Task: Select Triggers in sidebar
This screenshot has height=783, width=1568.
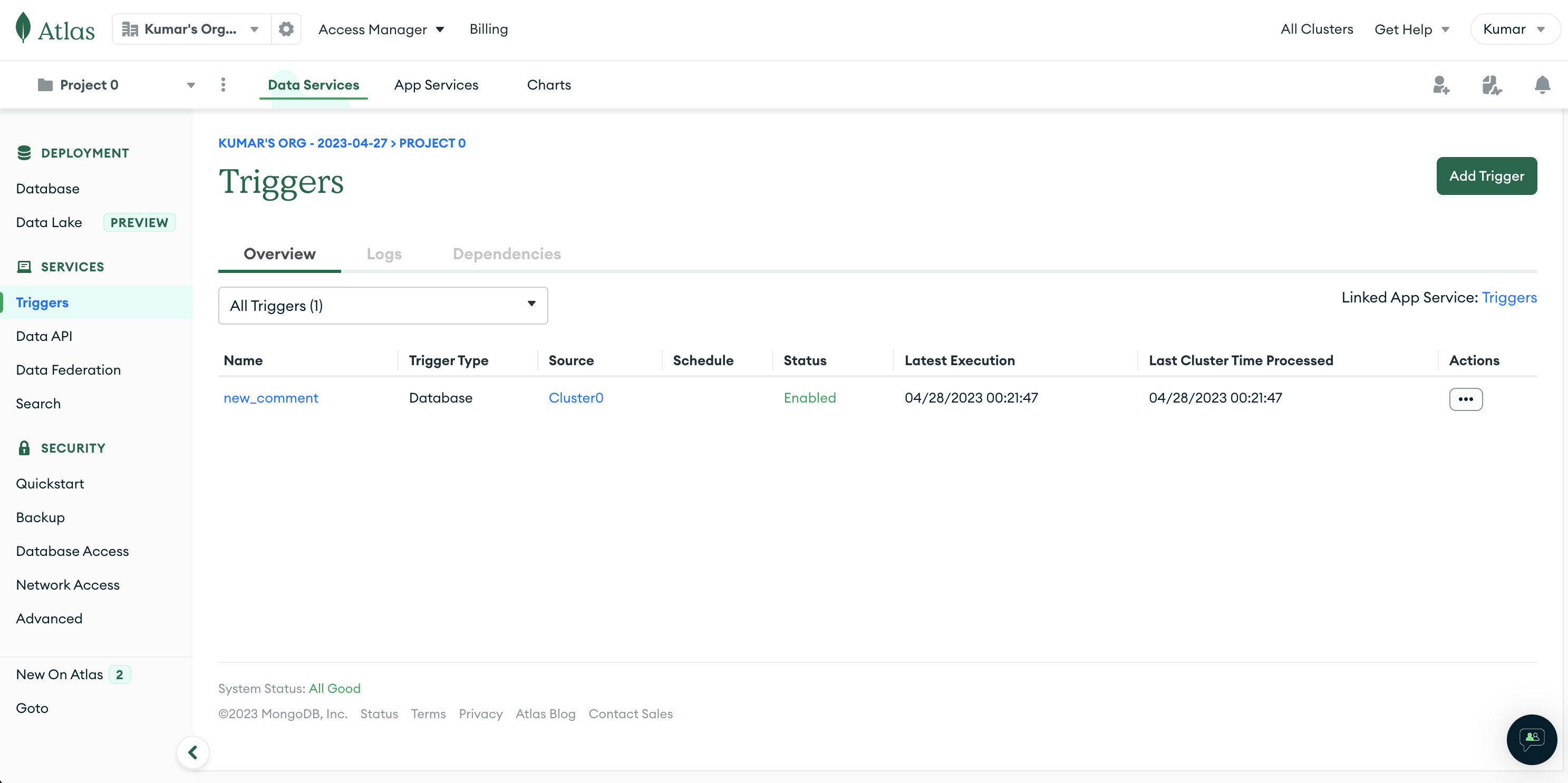Action: [x=42, y=302]
